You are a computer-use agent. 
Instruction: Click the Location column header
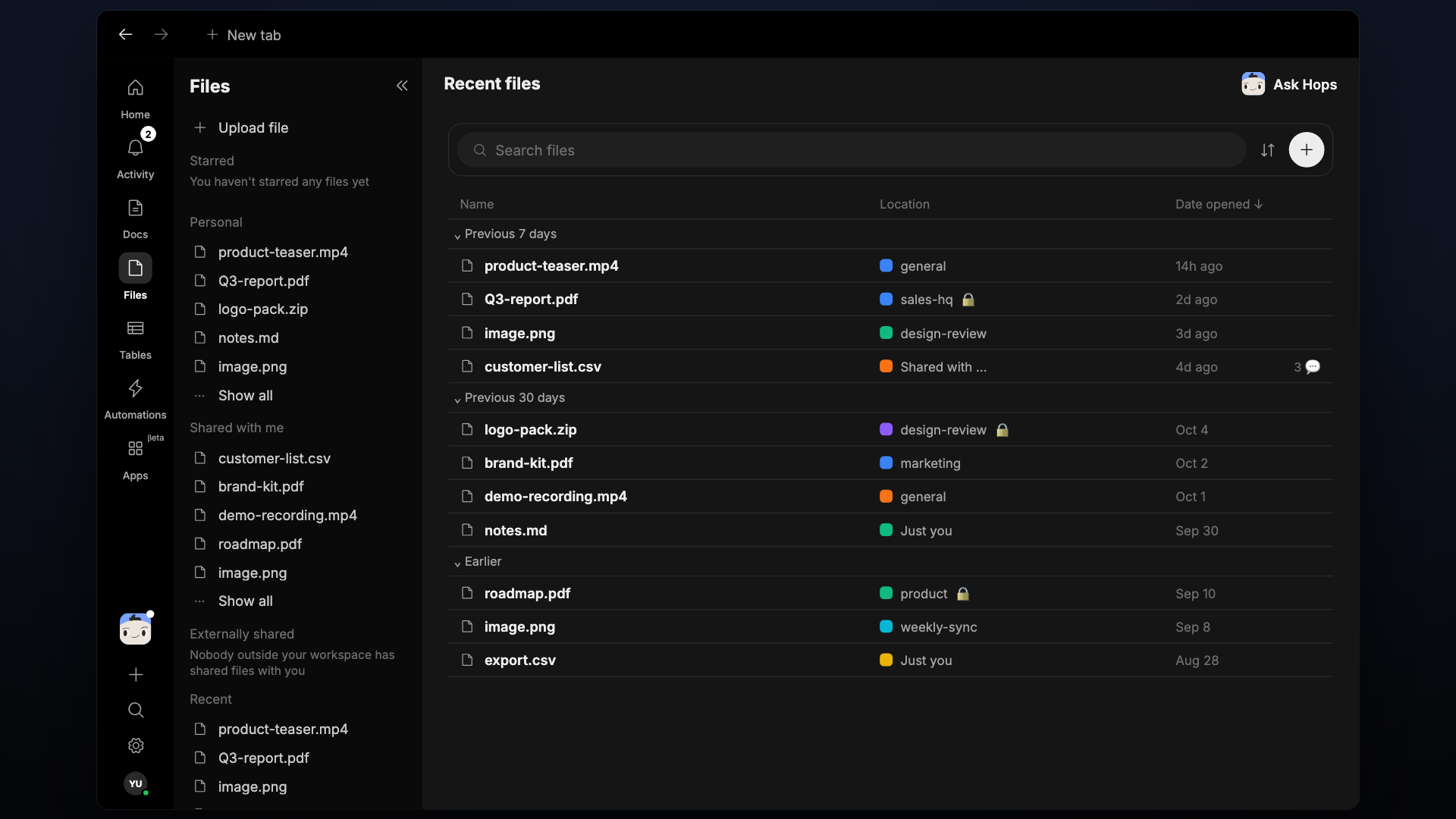coord(904,204)
